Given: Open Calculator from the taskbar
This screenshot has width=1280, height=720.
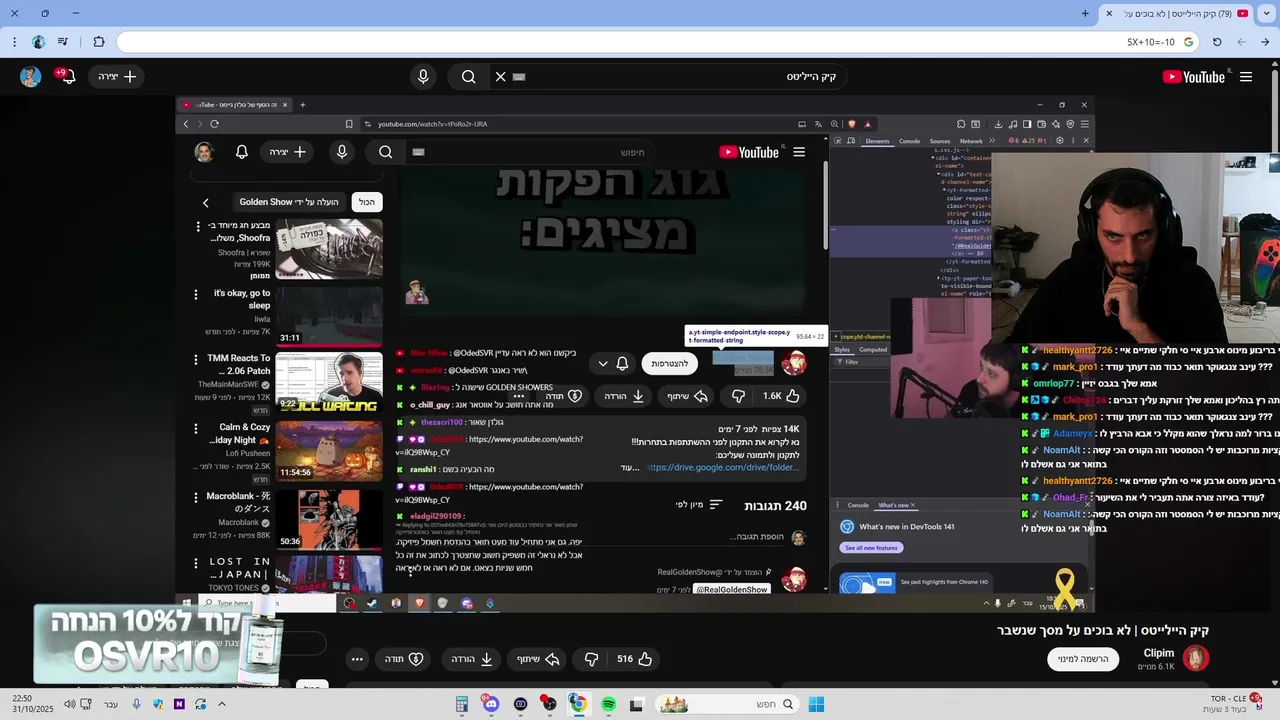Looking at the screenshot, I should [x=461, y=704].
